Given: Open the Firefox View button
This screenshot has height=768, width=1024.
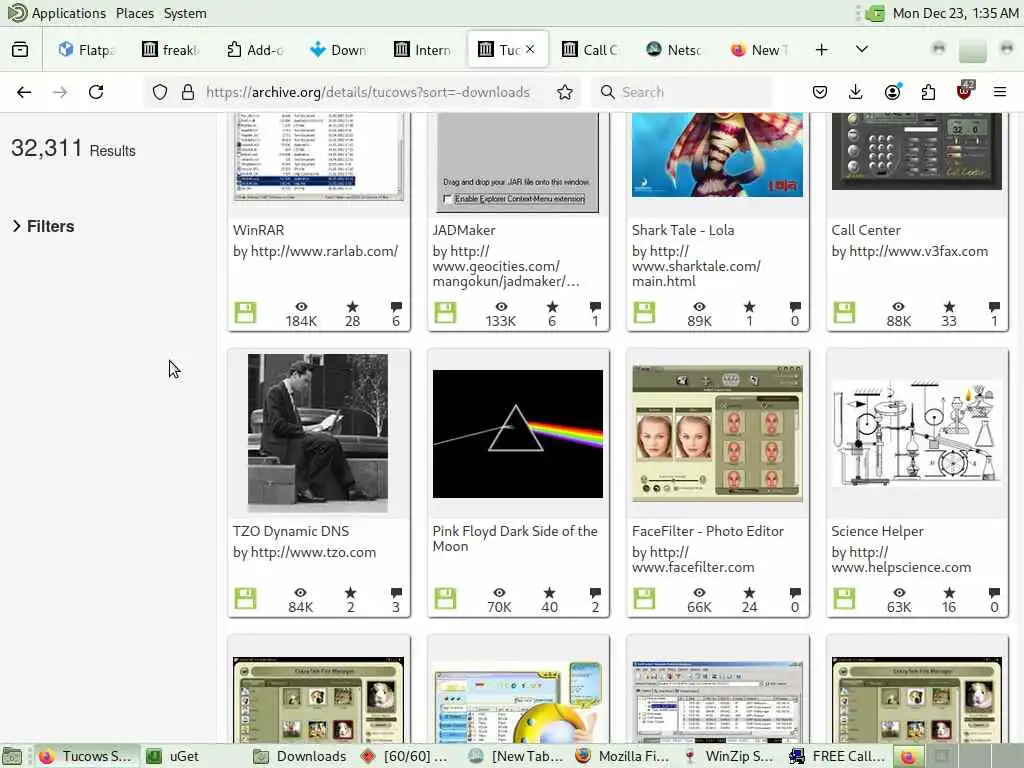Looking at the screenshot, I should 20,50.
